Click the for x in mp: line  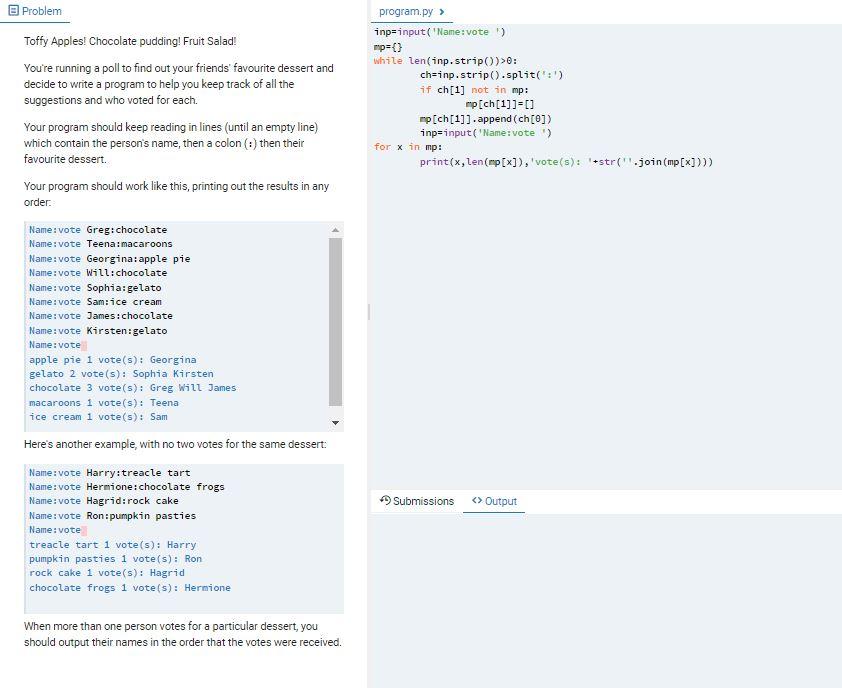tap(405, 146)
